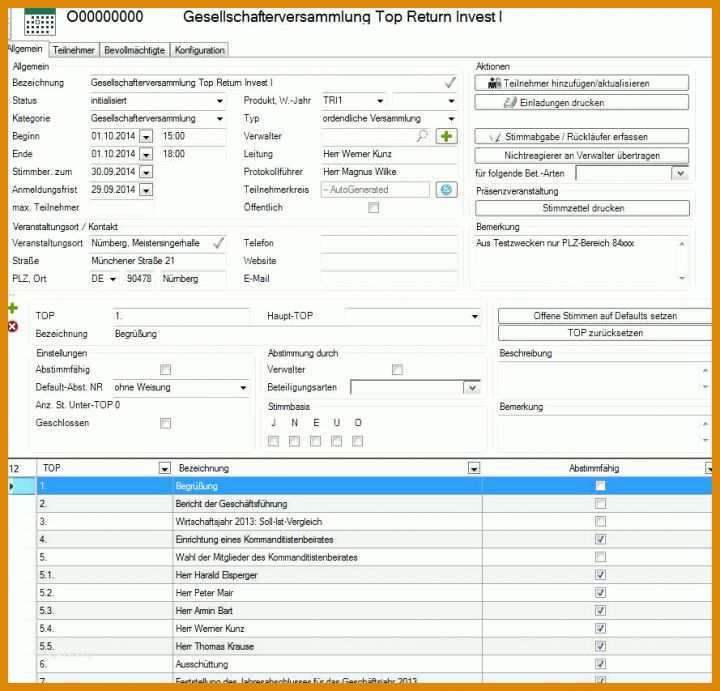Check the E Stimmbasis checkbox
The image size is (720, 691).
click(315, 441)
